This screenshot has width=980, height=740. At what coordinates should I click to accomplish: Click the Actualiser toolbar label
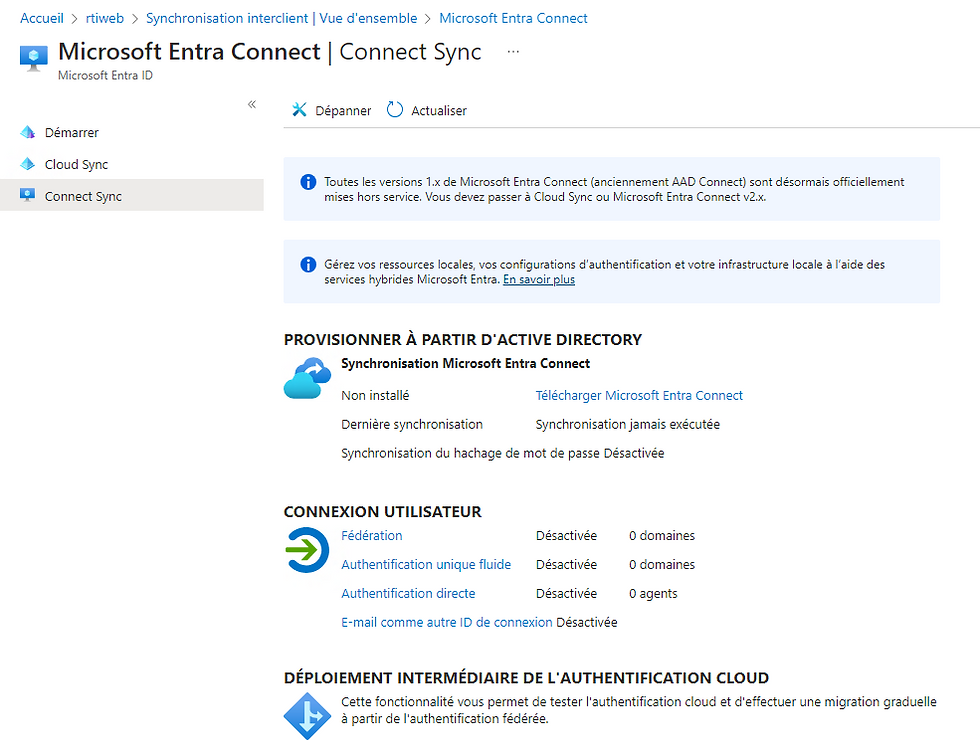[x=439, y=111]
